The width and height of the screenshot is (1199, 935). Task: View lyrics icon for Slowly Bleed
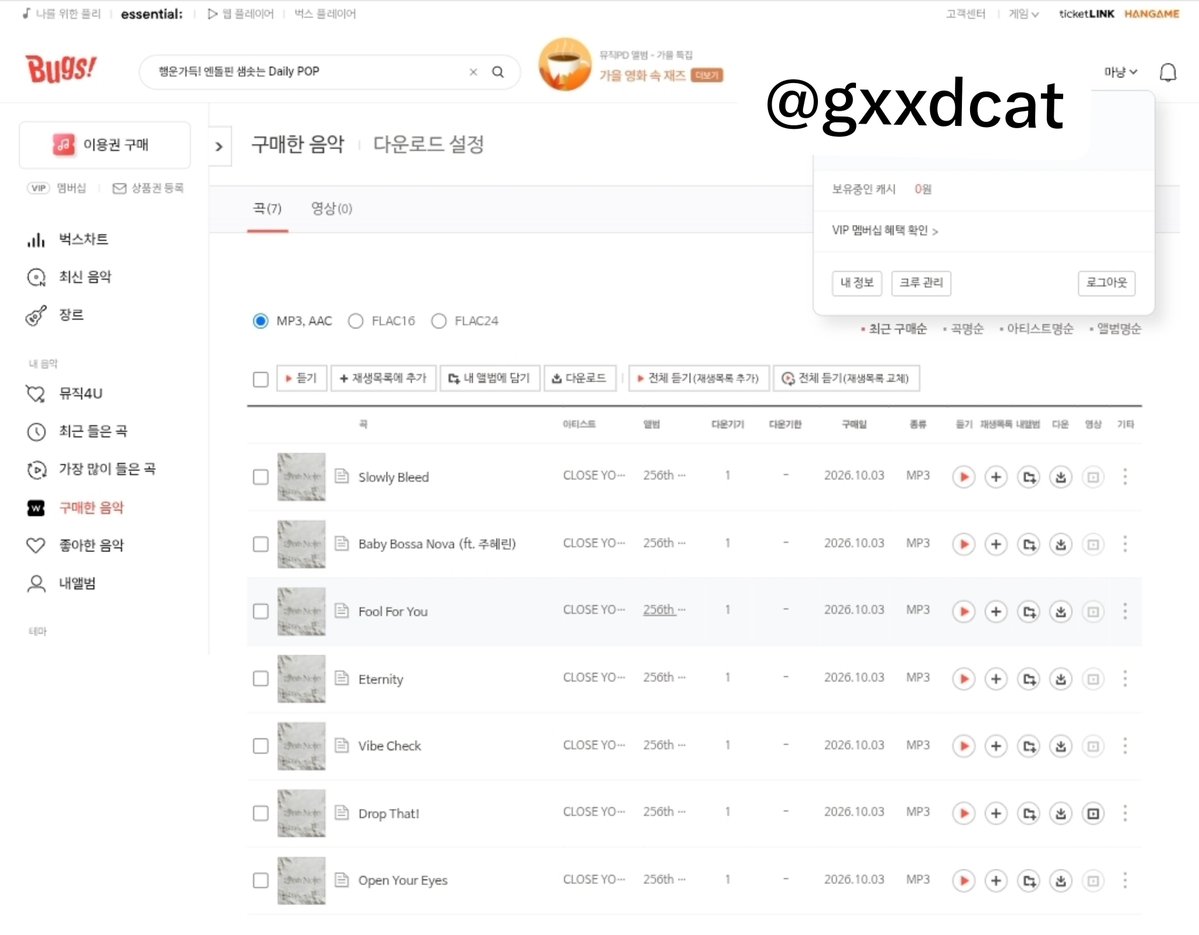[342, 476]
